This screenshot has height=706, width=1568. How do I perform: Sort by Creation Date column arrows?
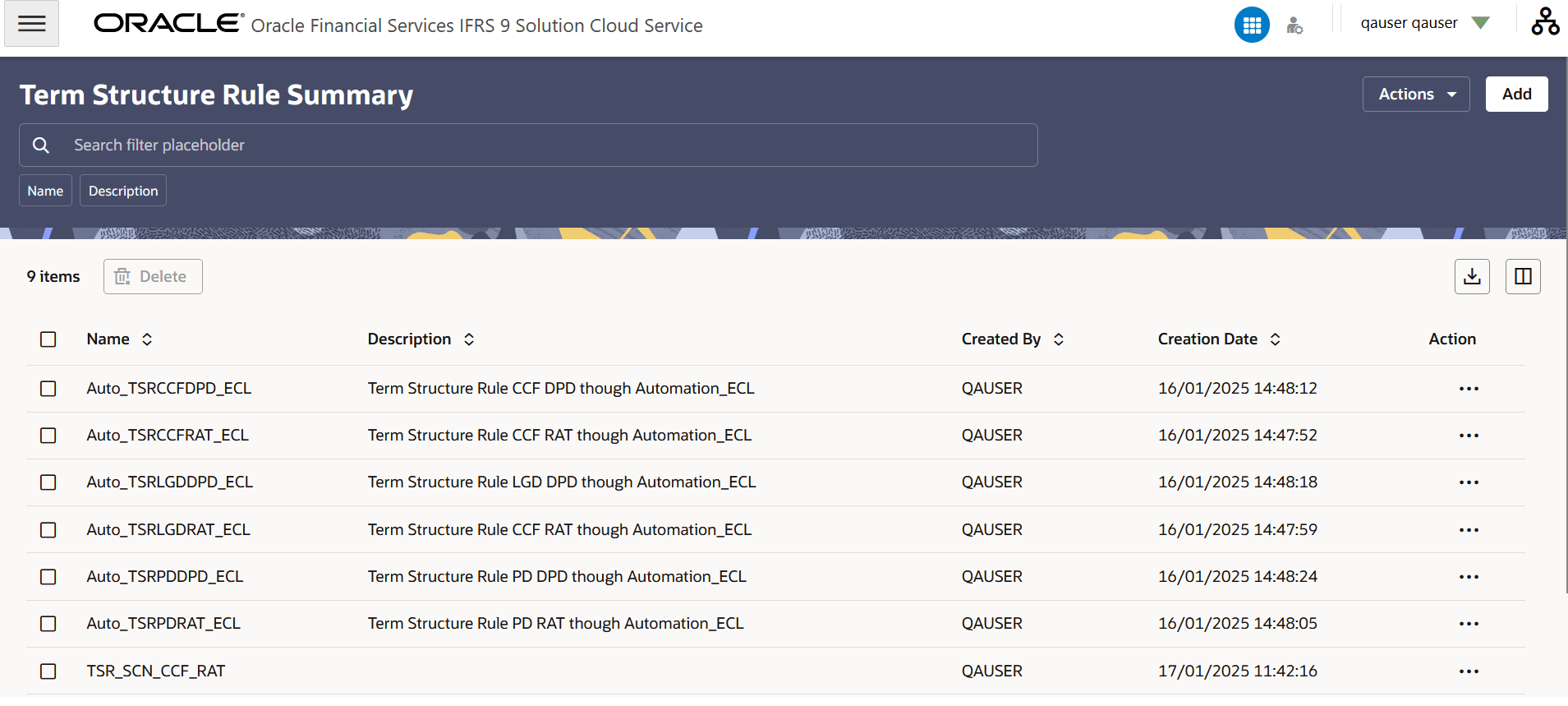pyautogui.click(x=1275, y=339)
